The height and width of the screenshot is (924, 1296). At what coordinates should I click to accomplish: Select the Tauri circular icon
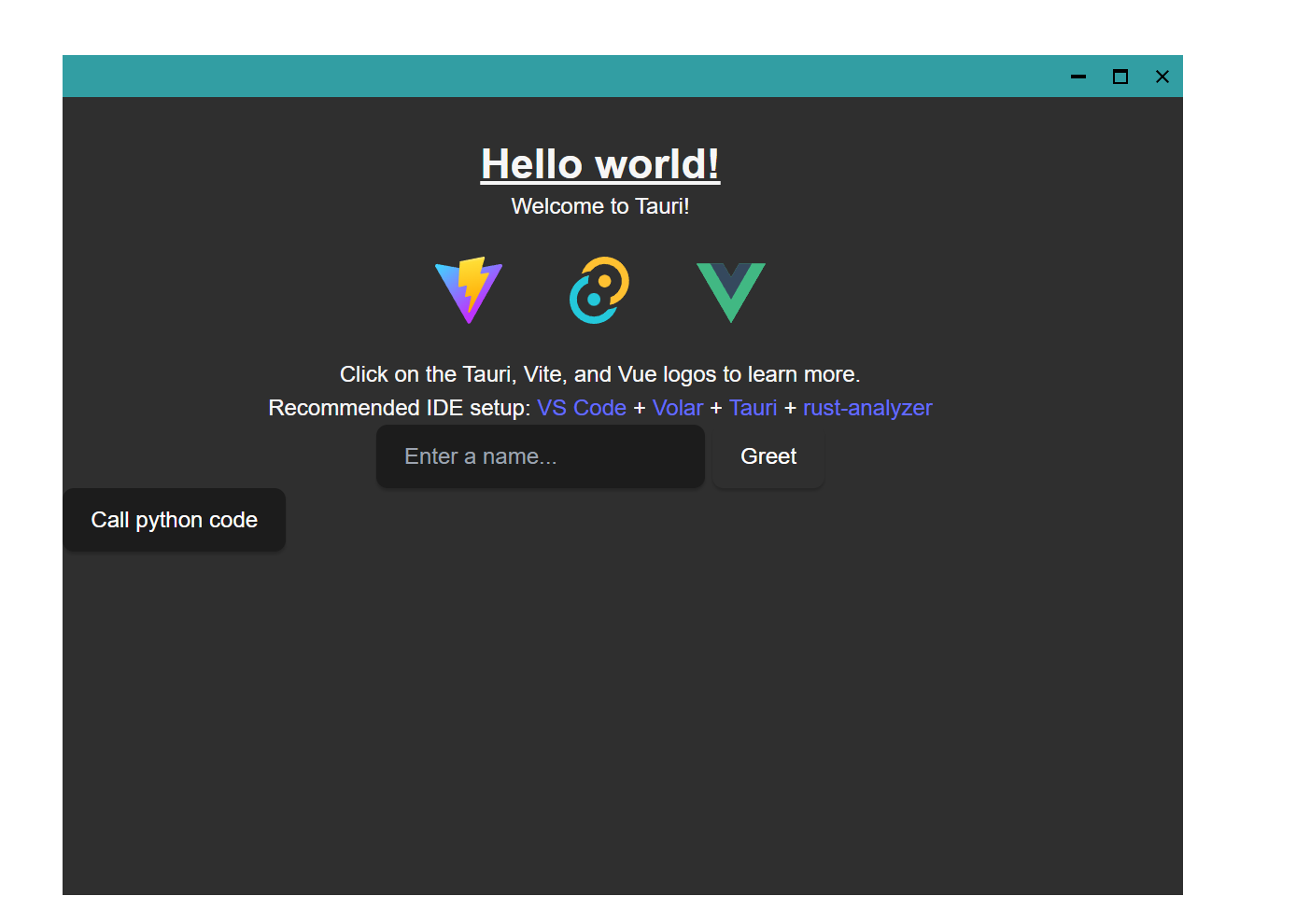(599, 290)
